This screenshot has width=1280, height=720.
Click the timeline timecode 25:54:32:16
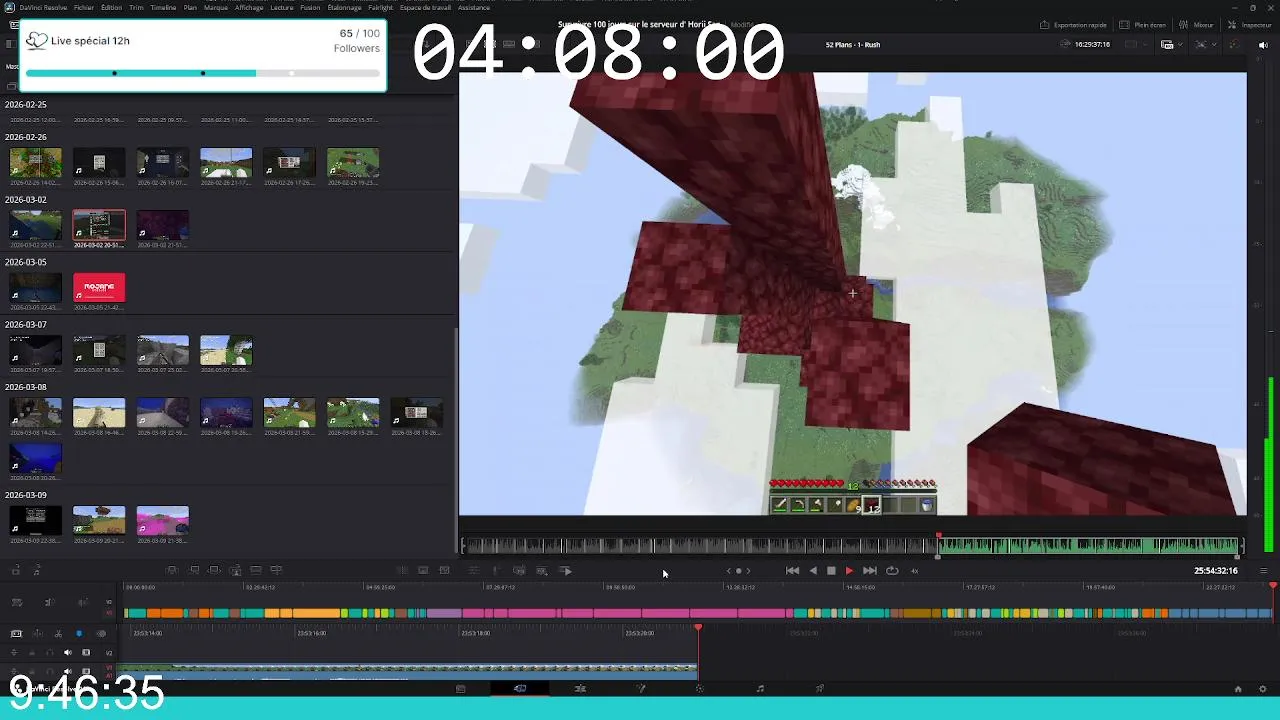point(1215,571)
